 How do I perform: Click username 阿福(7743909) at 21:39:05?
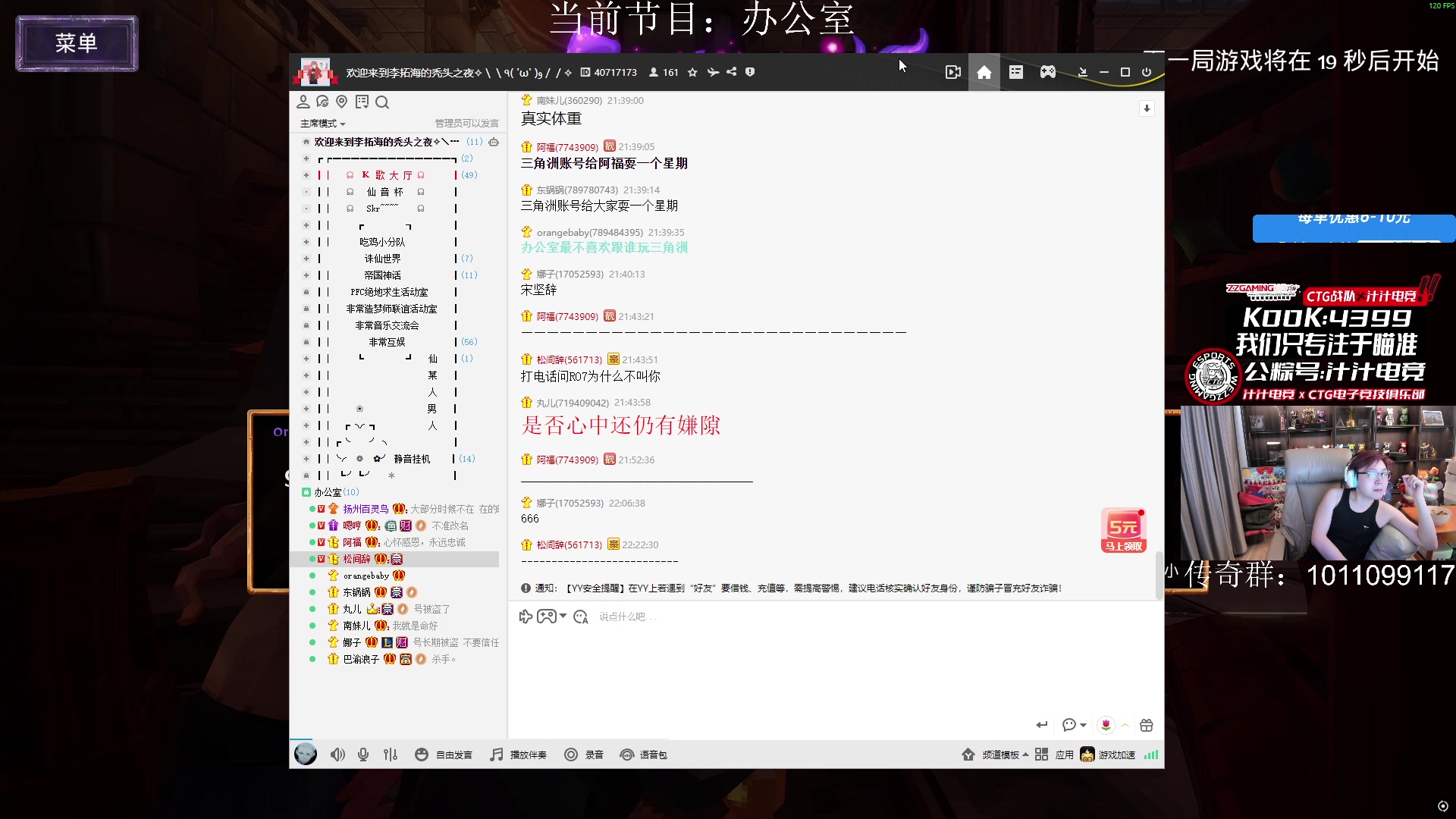pyautogui.click(x=567, y=147)
